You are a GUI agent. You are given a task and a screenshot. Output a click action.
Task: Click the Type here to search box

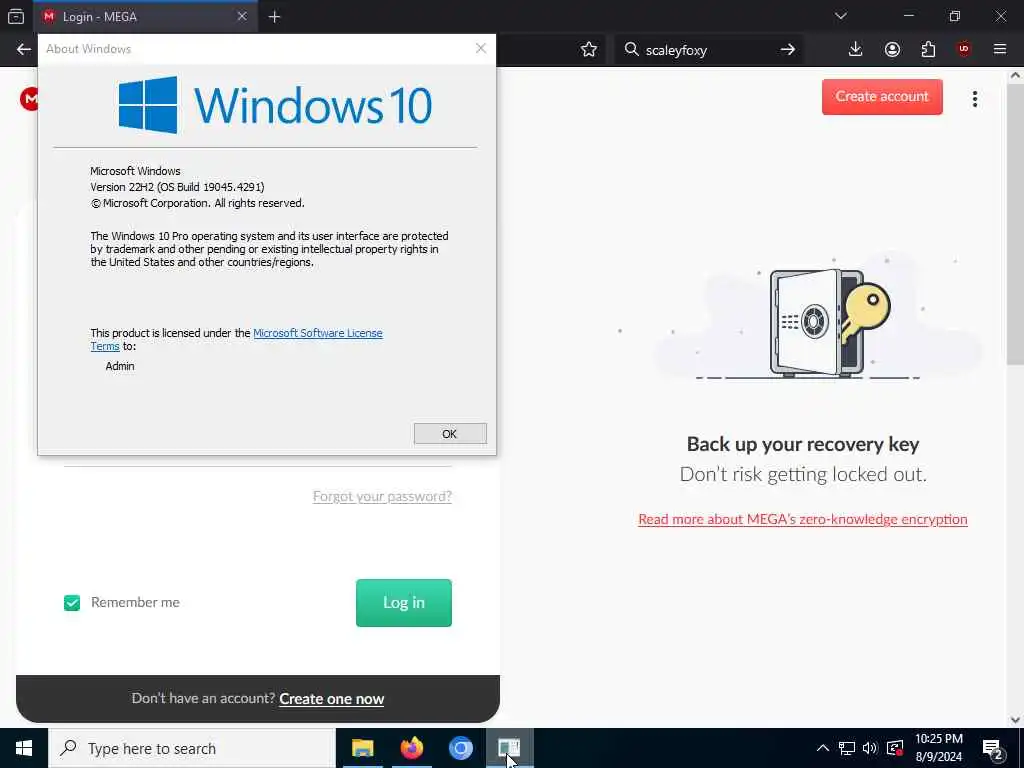[x=192, y=748]
